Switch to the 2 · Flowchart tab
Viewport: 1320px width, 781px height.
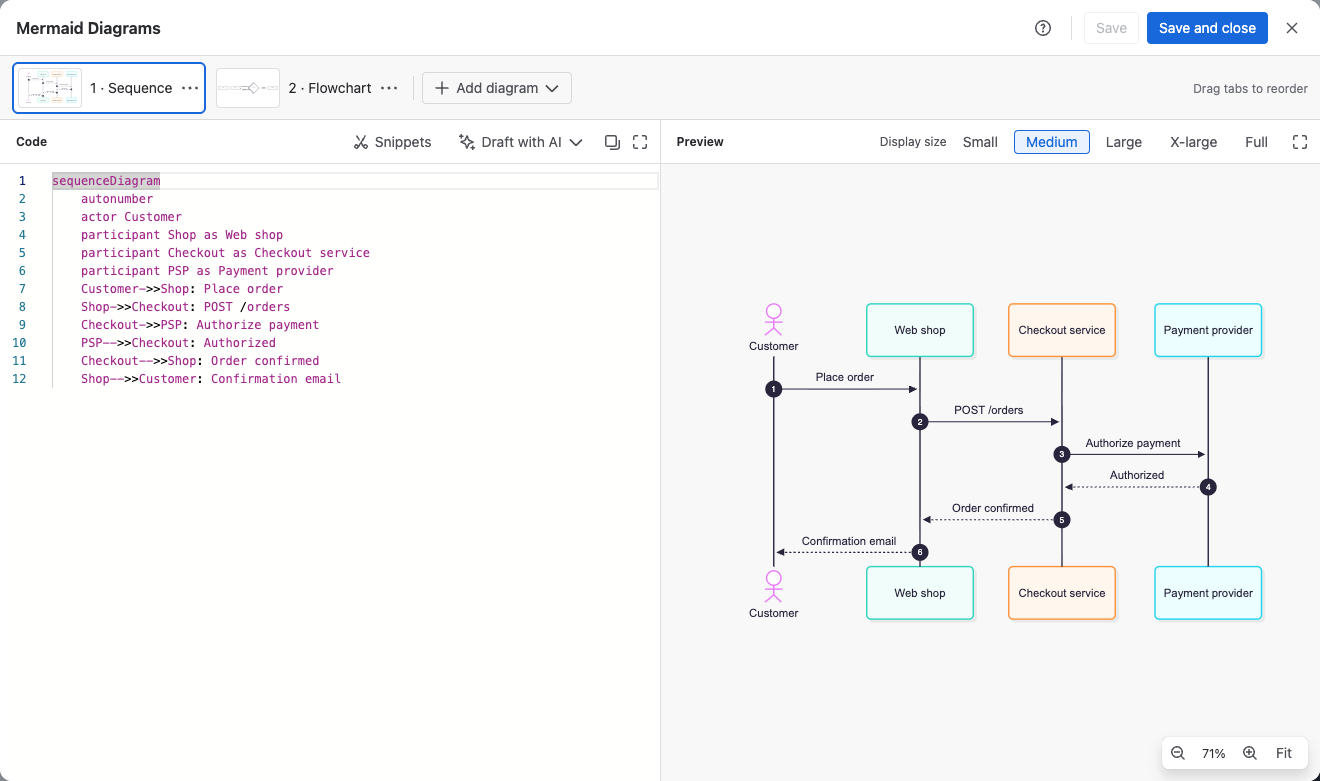point(309,88)
